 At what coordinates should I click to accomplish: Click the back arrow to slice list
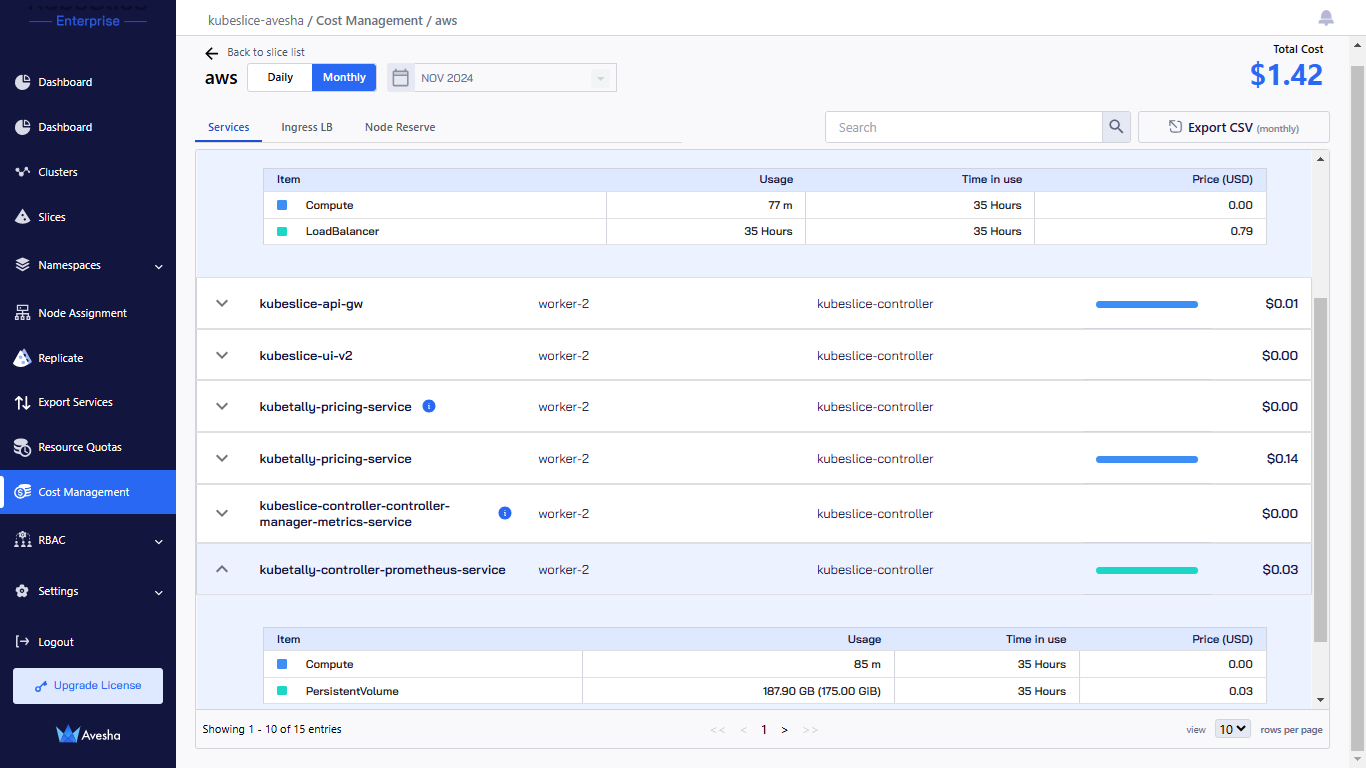[x=211, y=53]
